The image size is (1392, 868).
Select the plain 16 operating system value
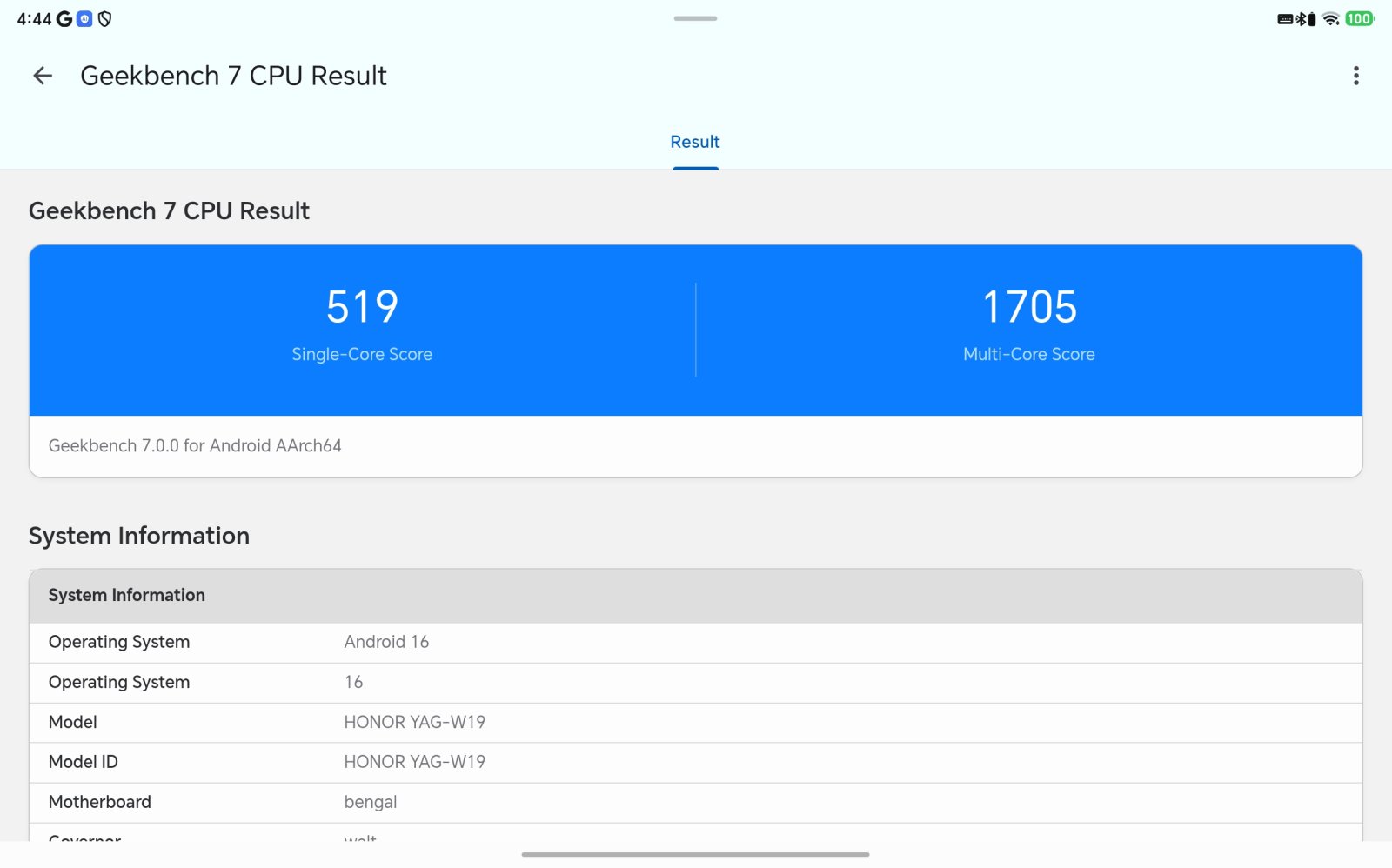(353, 682)
